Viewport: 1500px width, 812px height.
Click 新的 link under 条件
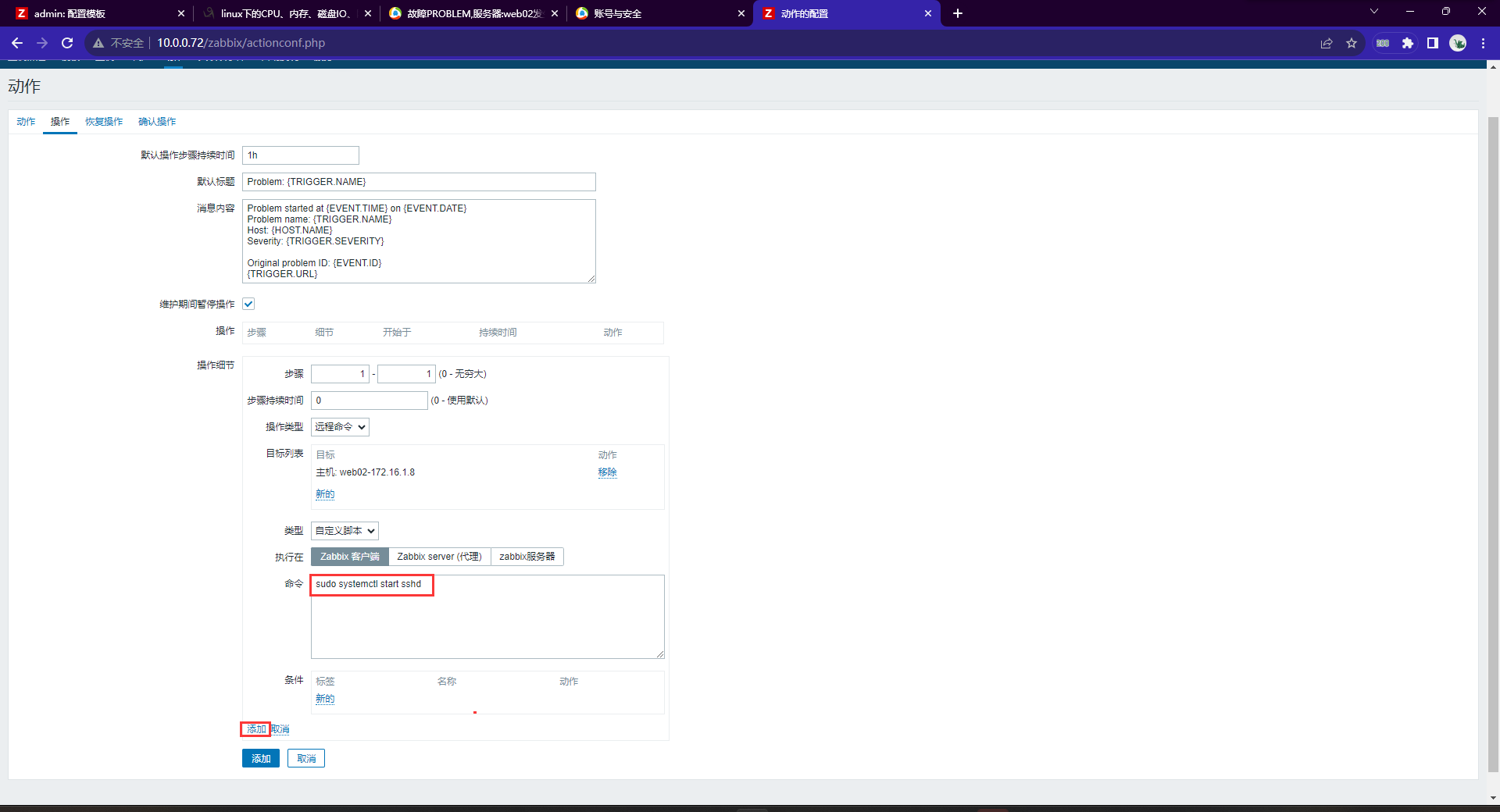[x=325, y=699]
